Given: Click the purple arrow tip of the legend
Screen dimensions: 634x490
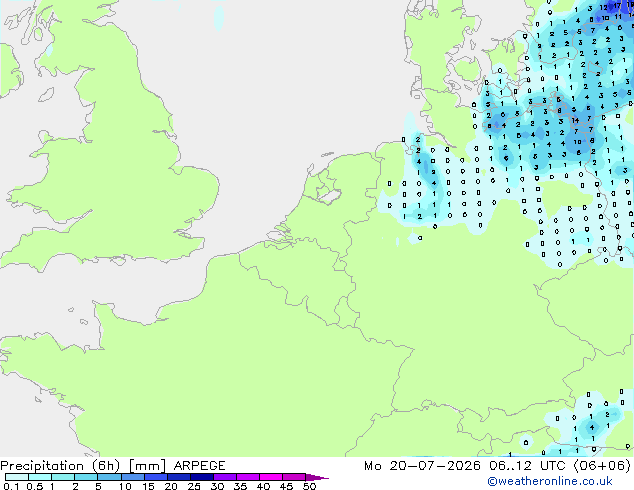Looking at the screenshot, I should tap(317, 477).
